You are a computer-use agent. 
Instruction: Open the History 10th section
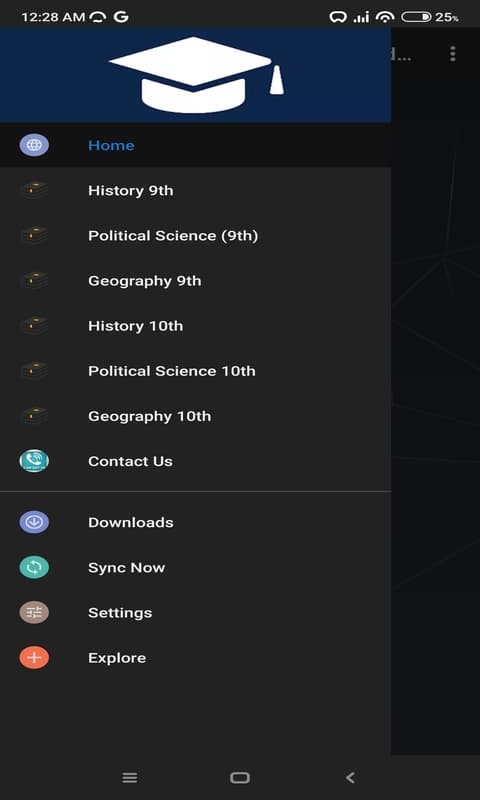tap(195, 326)
